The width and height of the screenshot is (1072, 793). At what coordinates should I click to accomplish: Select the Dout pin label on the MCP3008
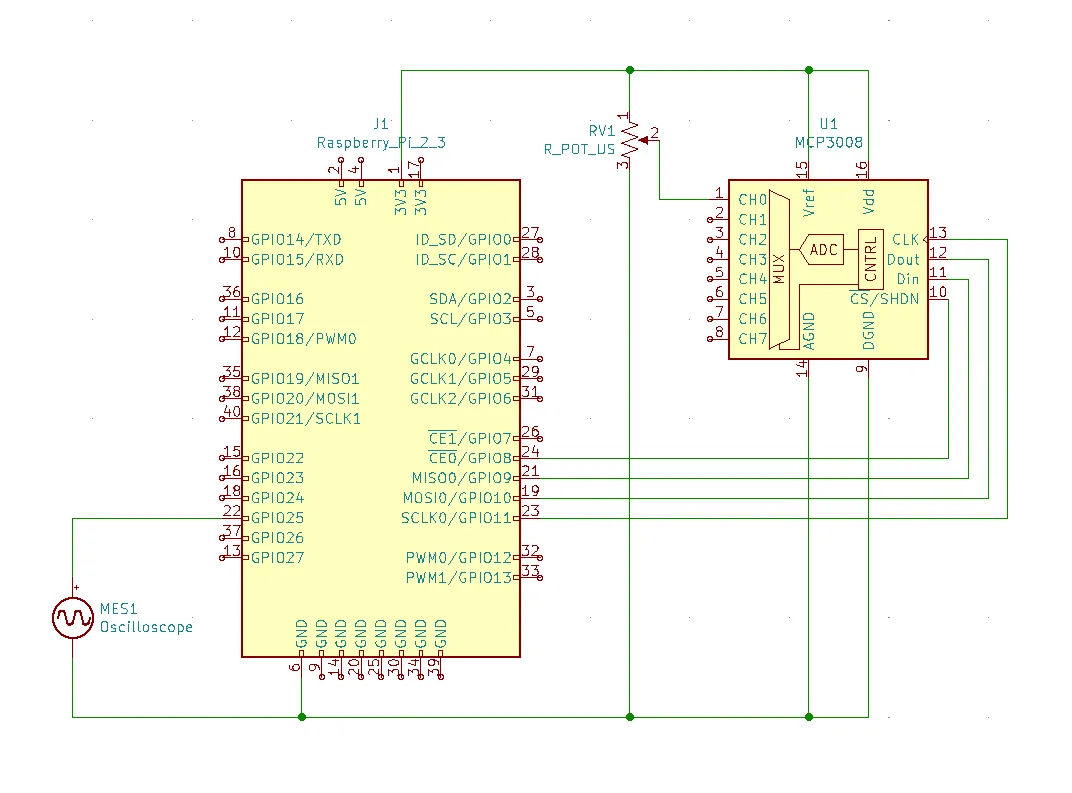(902, 259)
